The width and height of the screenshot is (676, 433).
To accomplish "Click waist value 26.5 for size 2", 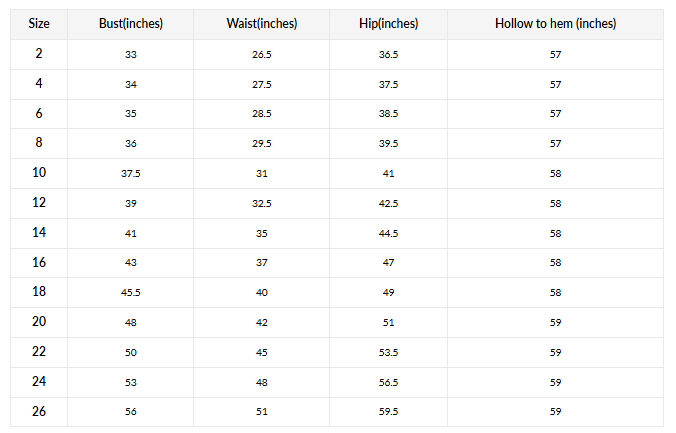I will pyautogui.click(x=261, y=53).
